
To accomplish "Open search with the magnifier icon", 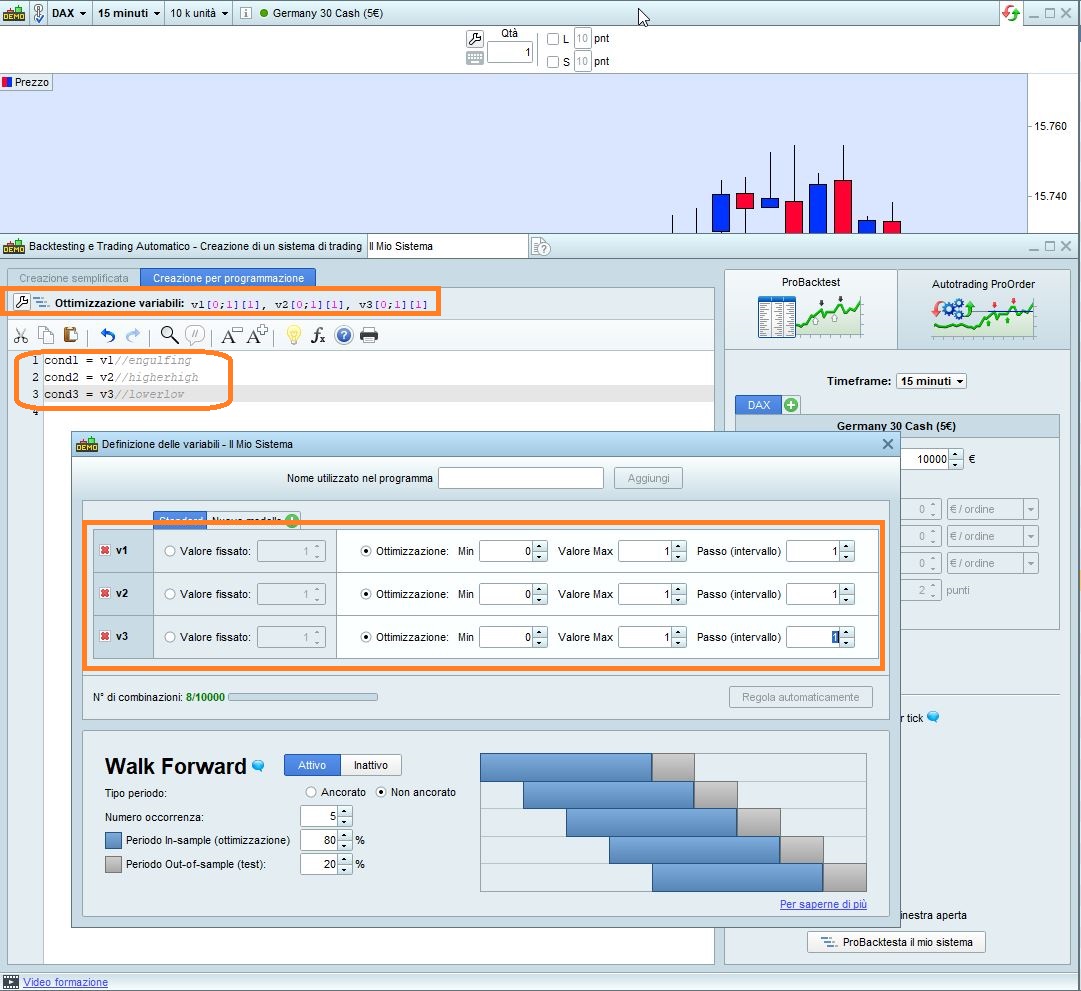I will pyautogui.click(x=169, y=335).
